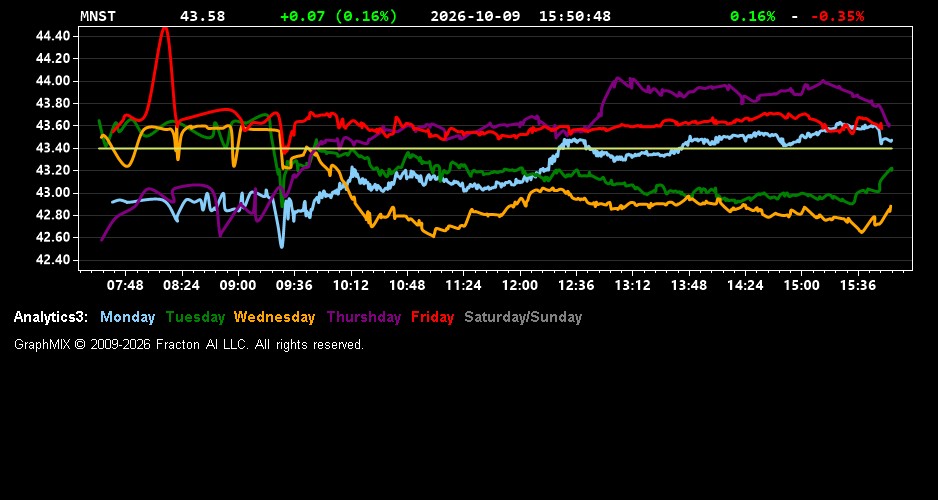Click the GraphMIX copyright notice
This screenshot has width=938, height=500.
[x=189, y=344]
